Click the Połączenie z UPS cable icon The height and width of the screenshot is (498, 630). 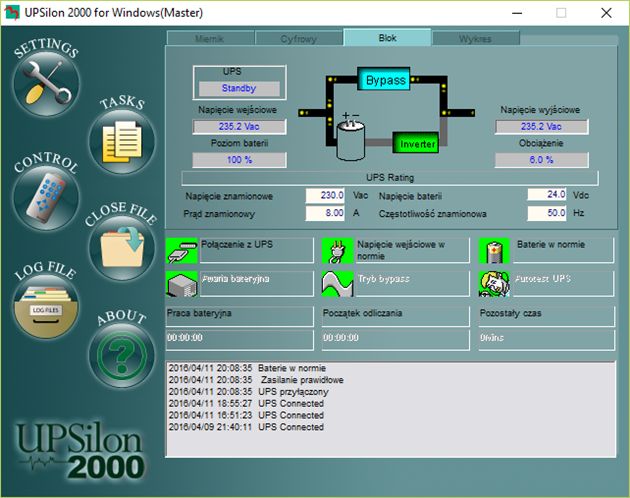point(182,251)
